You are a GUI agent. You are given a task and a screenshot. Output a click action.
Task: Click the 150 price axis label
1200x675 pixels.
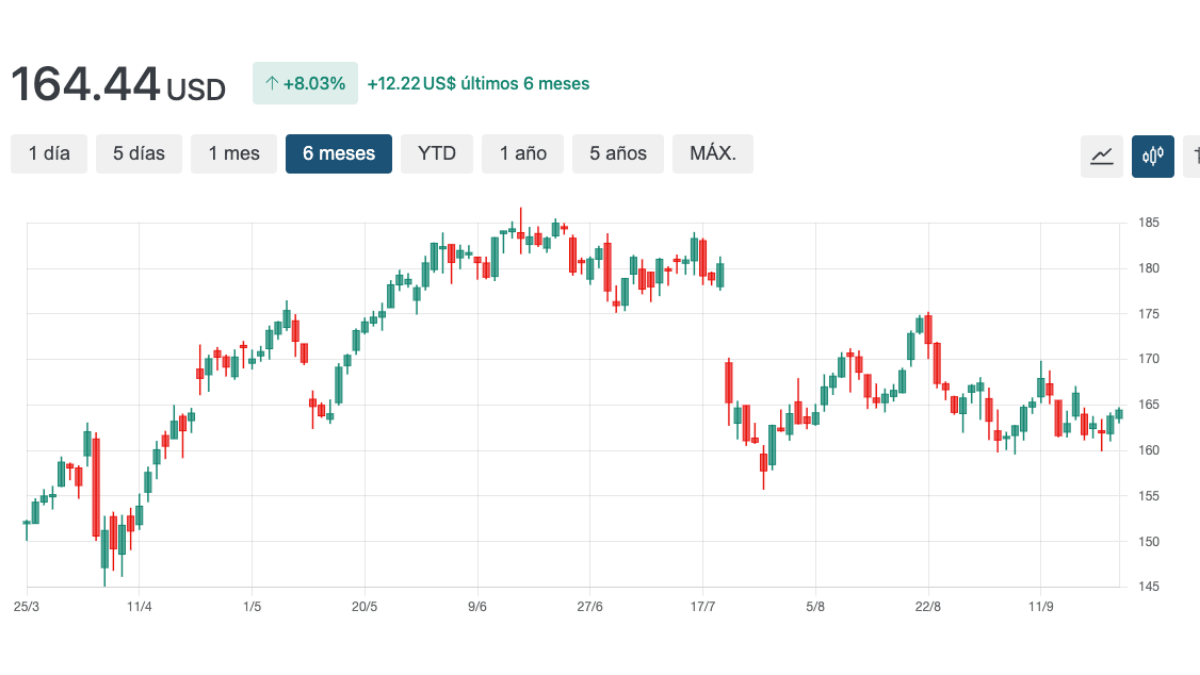pos(1148,542)
